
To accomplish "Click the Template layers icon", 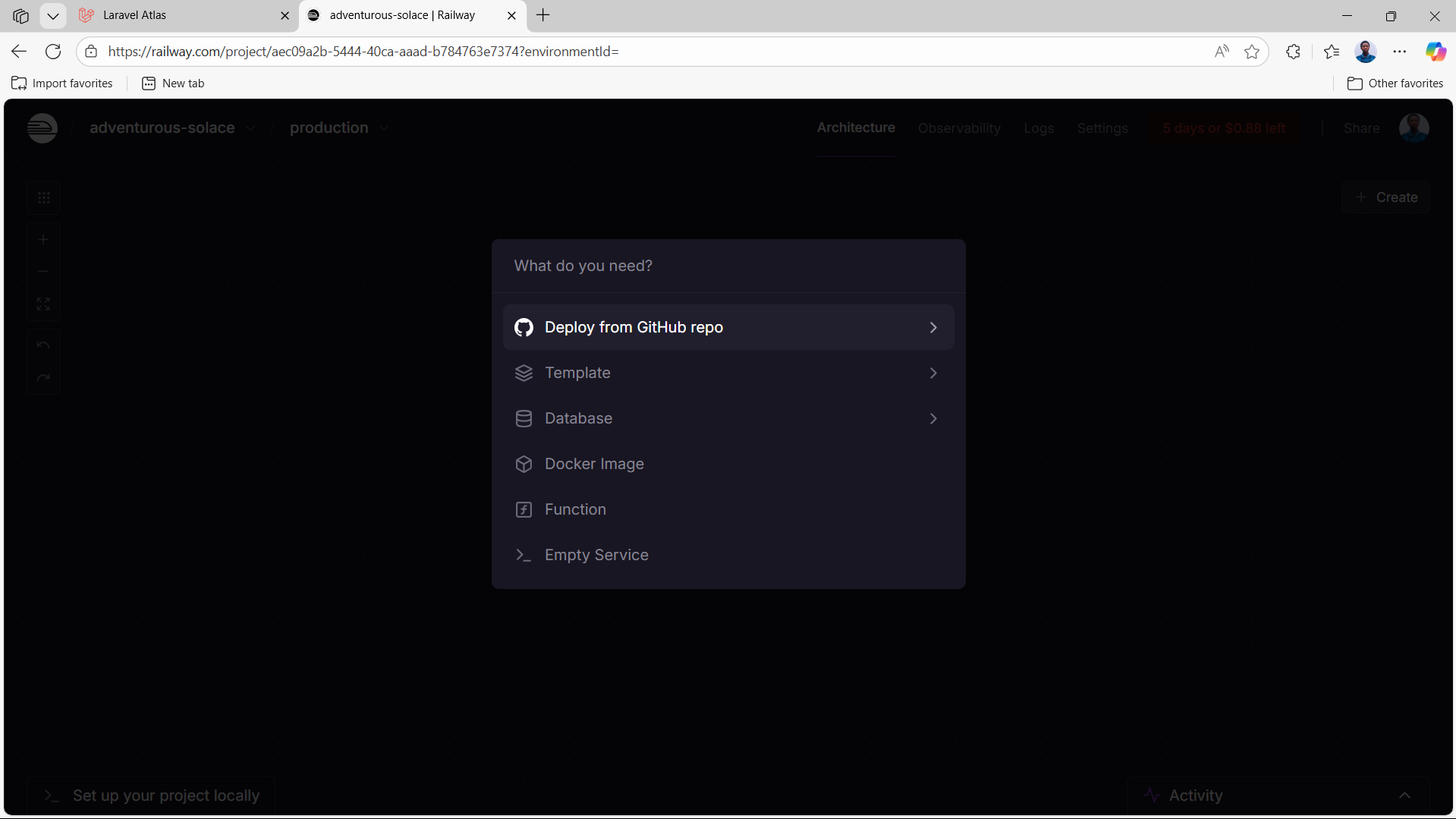I will click(524, 373).
